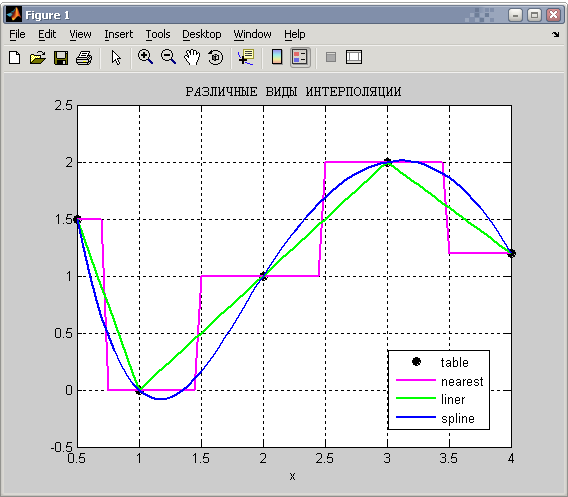
Task: Select the Pan hand tool
Action: point(192,57)
